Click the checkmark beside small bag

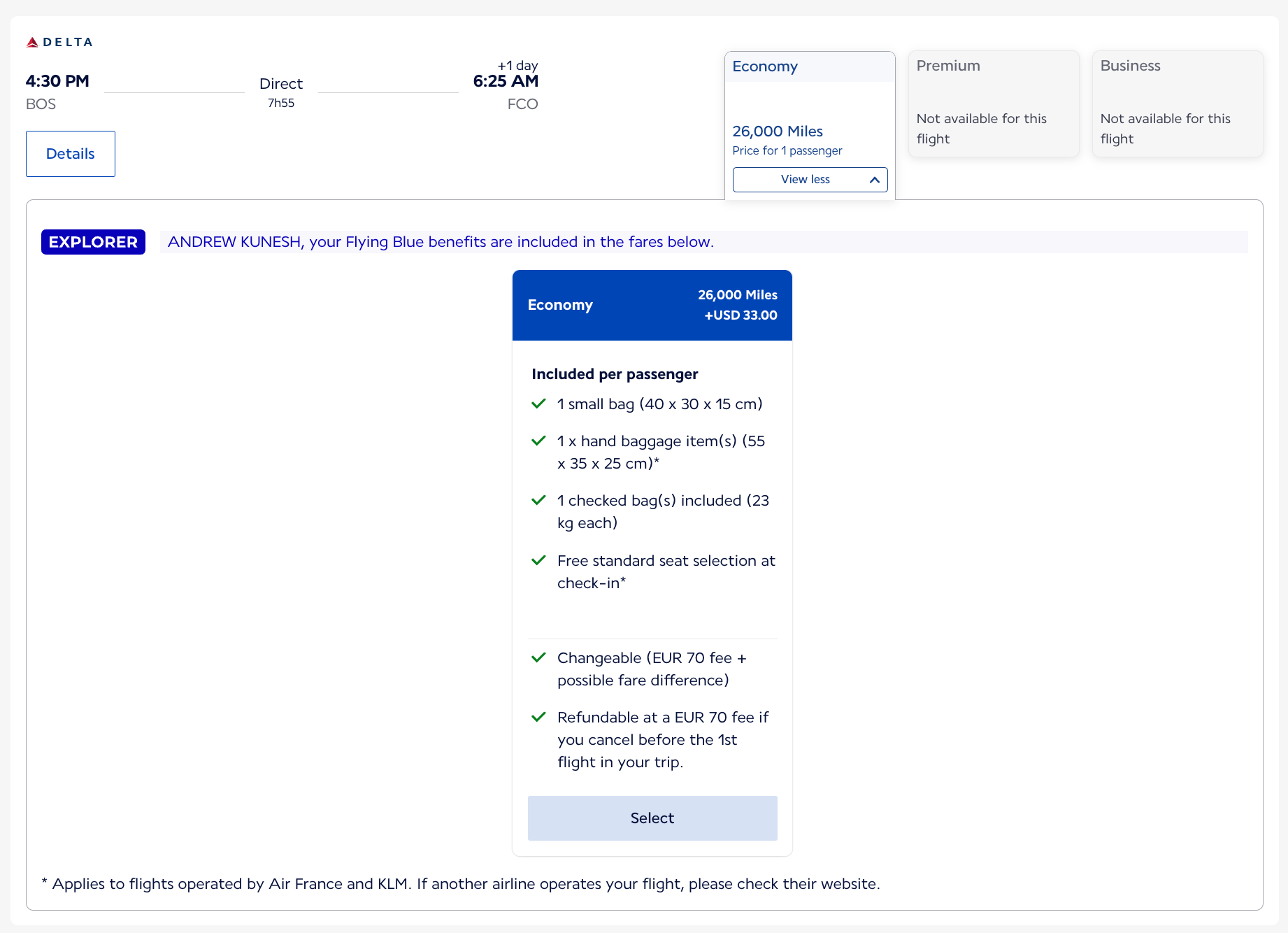click(x=538, y=404)
